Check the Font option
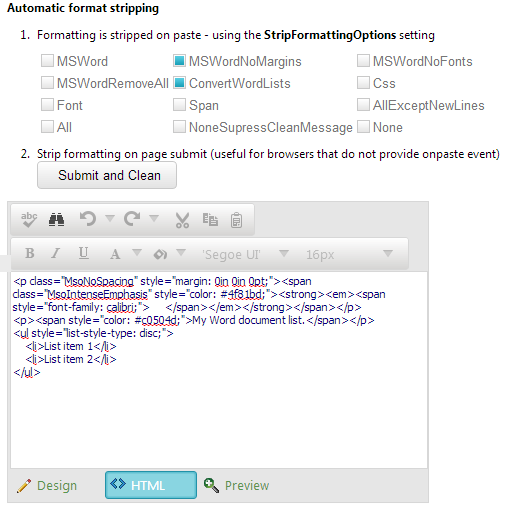510x516 pixels. coord(47,105)
